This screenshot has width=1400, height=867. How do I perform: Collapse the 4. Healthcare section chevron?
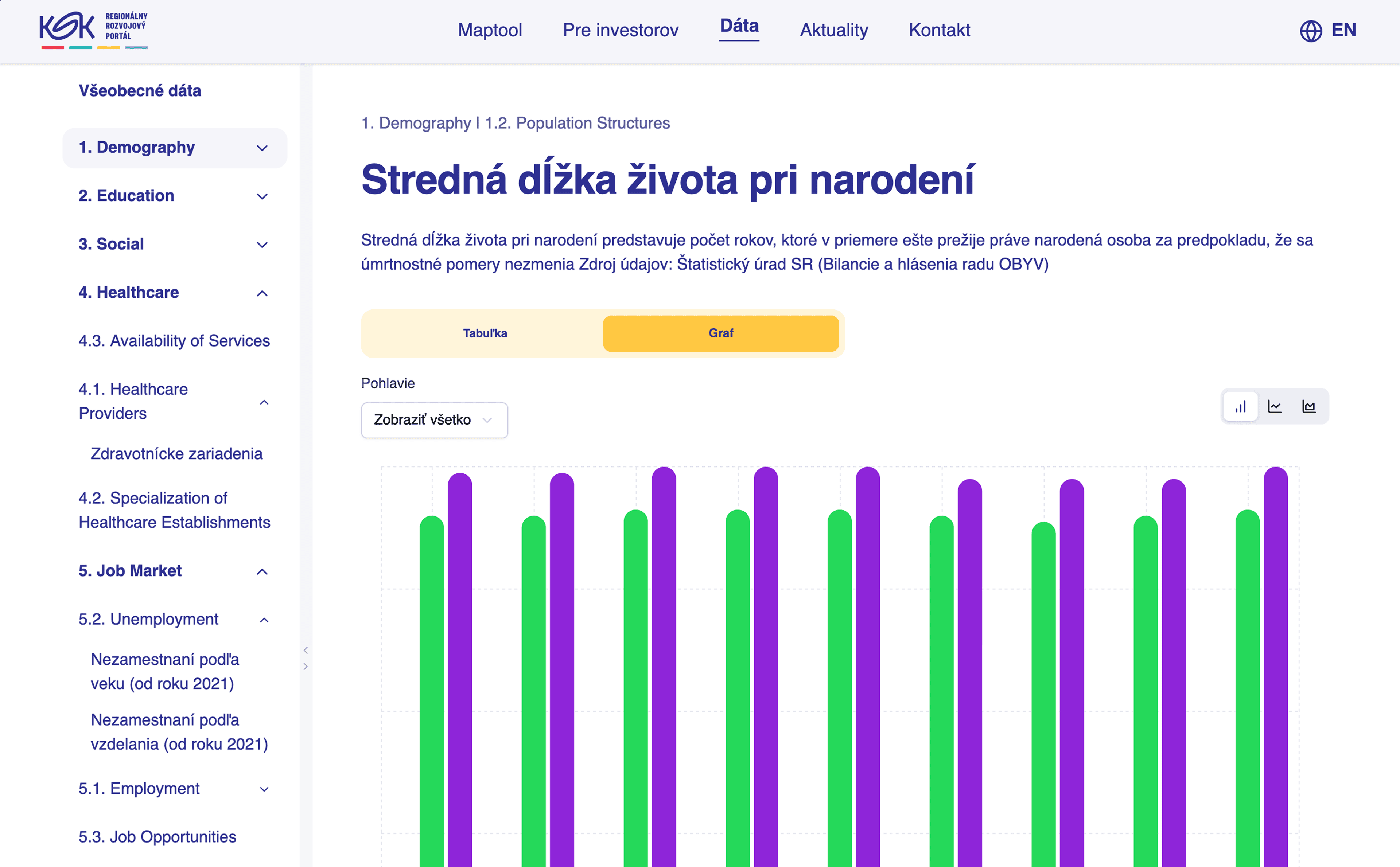[x=262, y=294]
